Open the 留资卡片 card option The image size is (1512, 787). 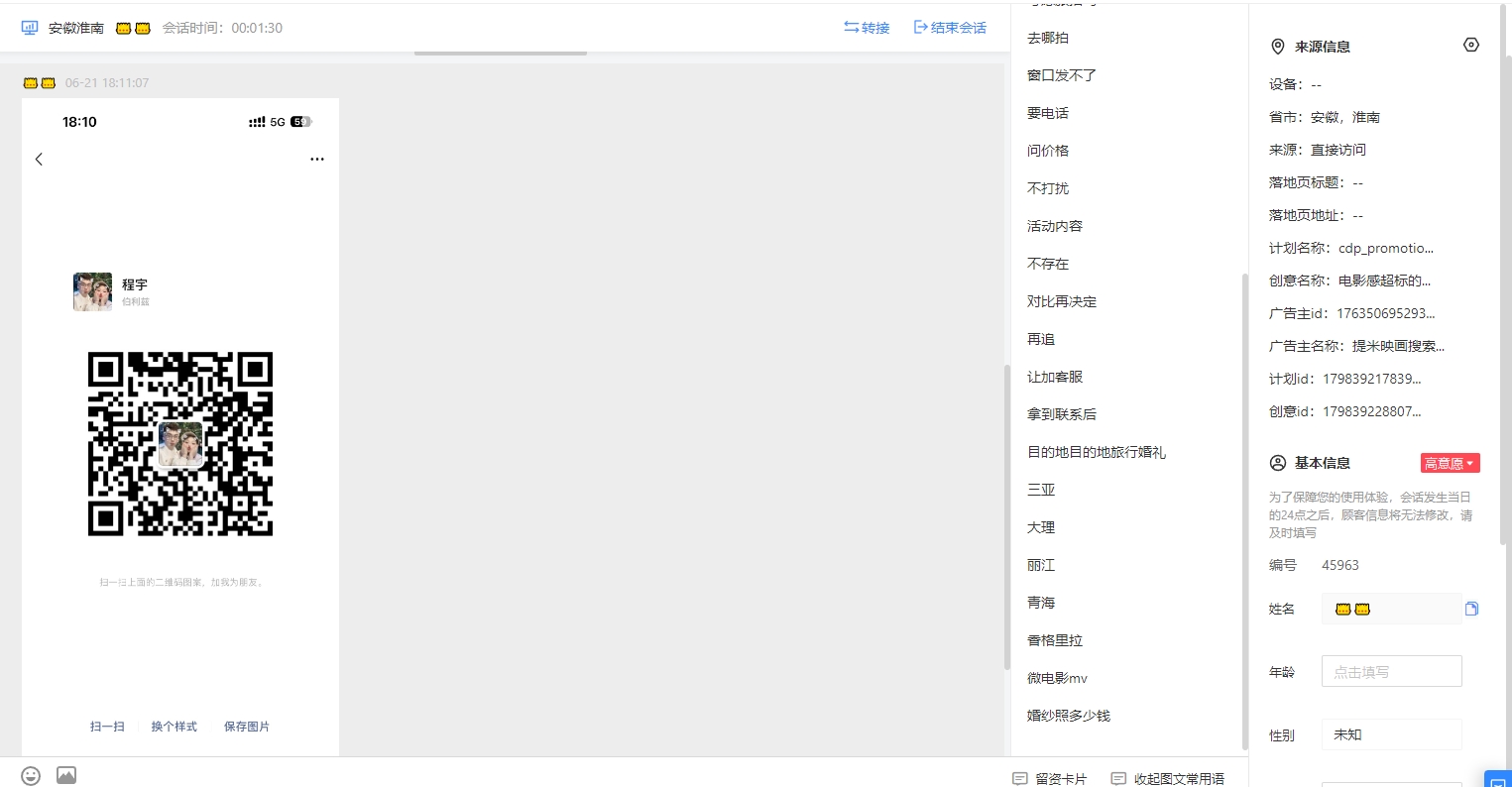1049,779
